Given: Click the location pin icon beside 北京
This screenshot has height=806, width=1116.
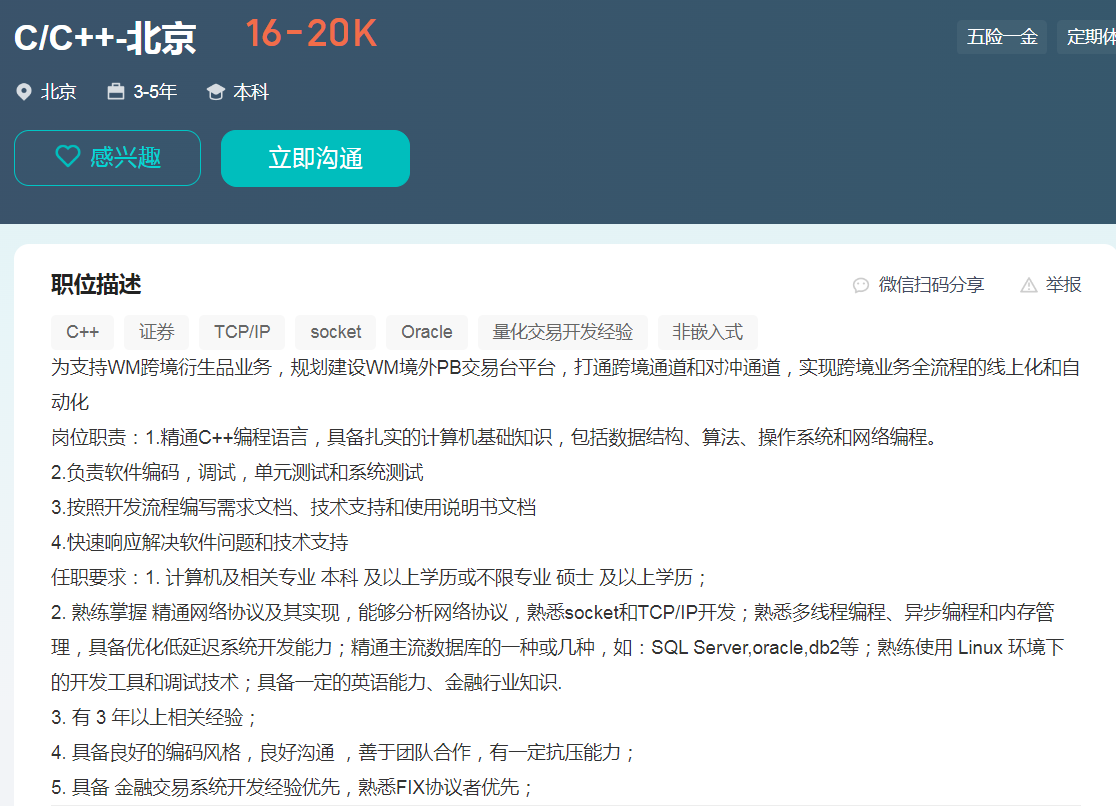Looking at the screenshot, I should click(24, 92).
